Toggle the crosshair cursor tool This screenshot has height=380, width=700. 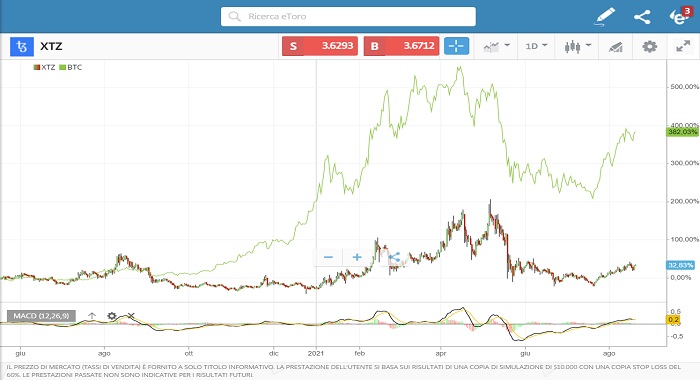456,46
